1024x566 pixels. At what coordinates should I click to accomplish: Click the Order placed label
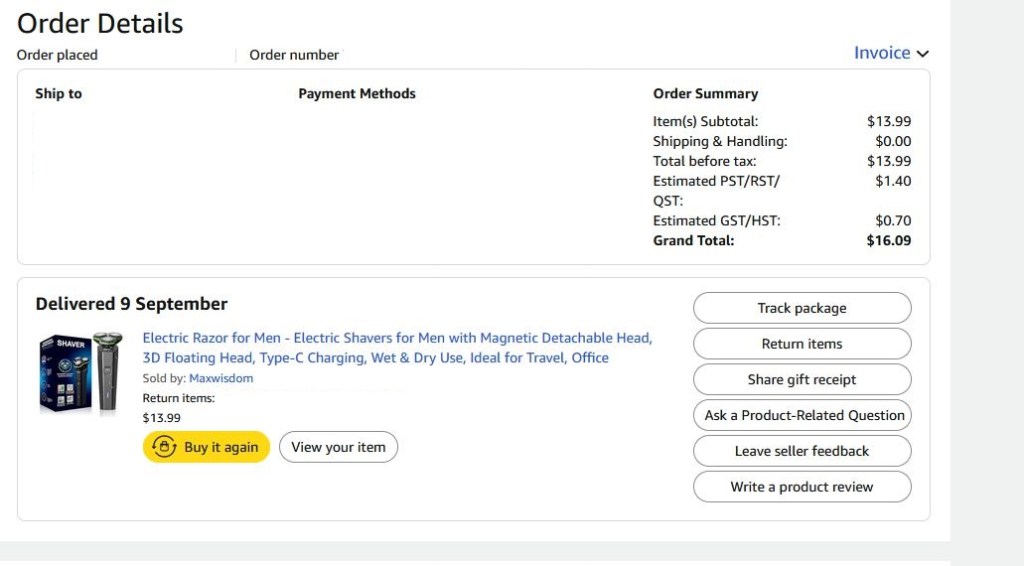57,55
